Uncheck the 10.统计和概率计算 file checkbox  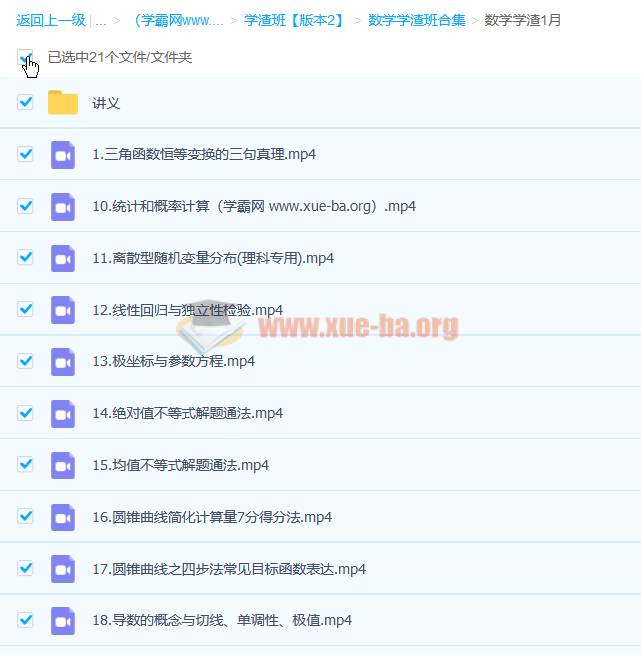click(x=25, y=206)
